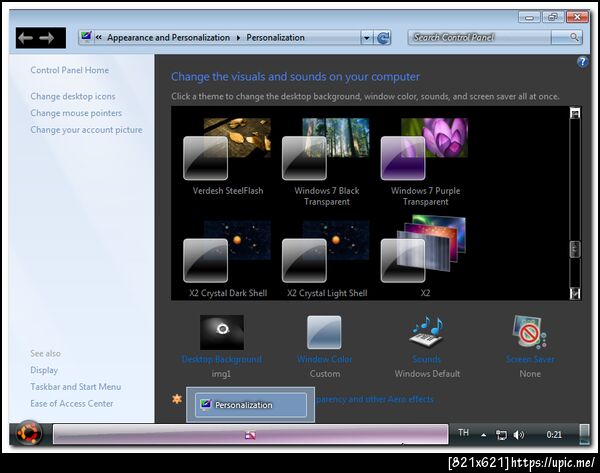The image size is (600, 473).
Task: Refresh the Control Panel page
Action: (x=383, y=38)
